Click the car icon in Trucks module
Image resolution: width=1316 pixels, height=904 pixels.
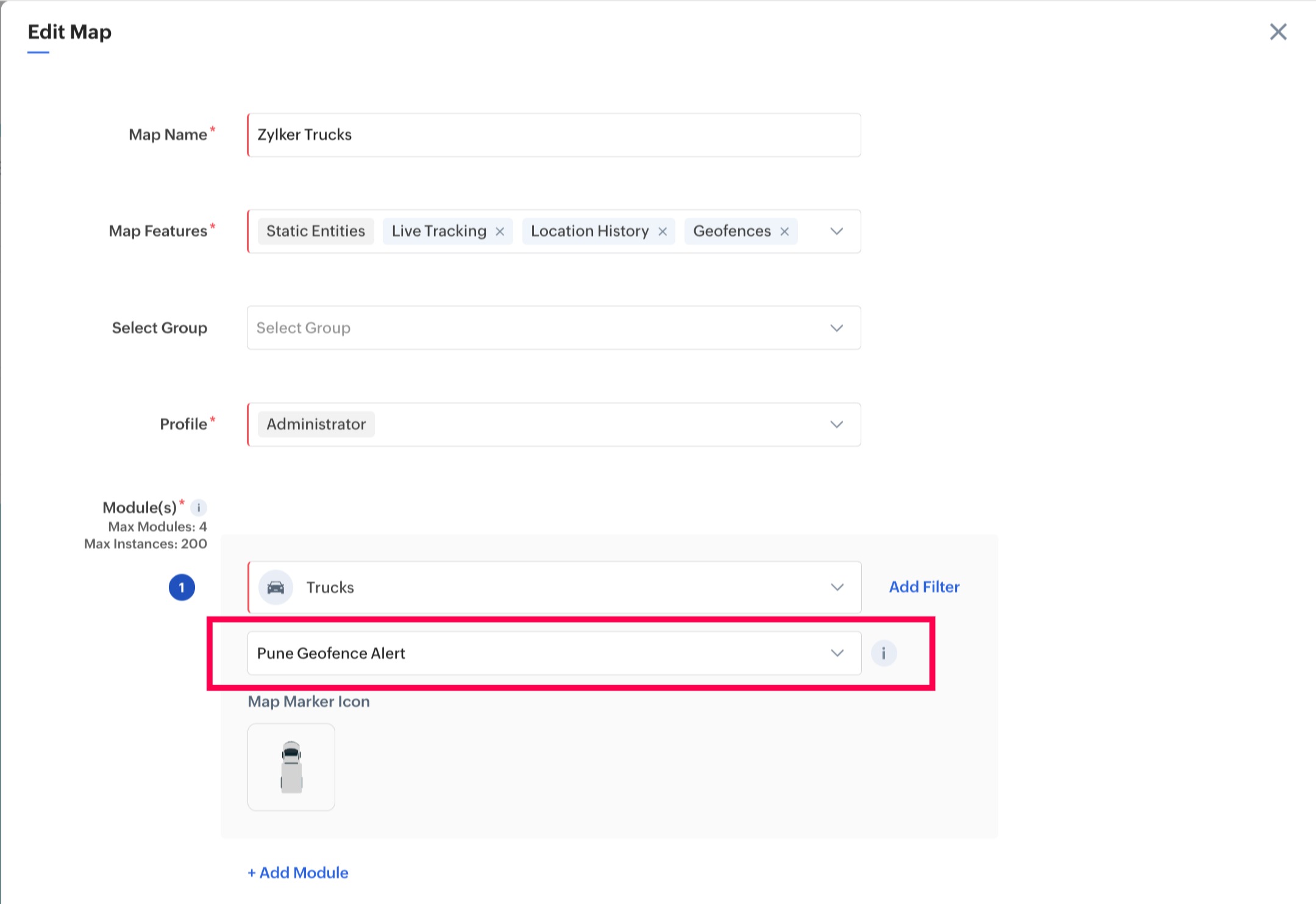click(276, 588)
